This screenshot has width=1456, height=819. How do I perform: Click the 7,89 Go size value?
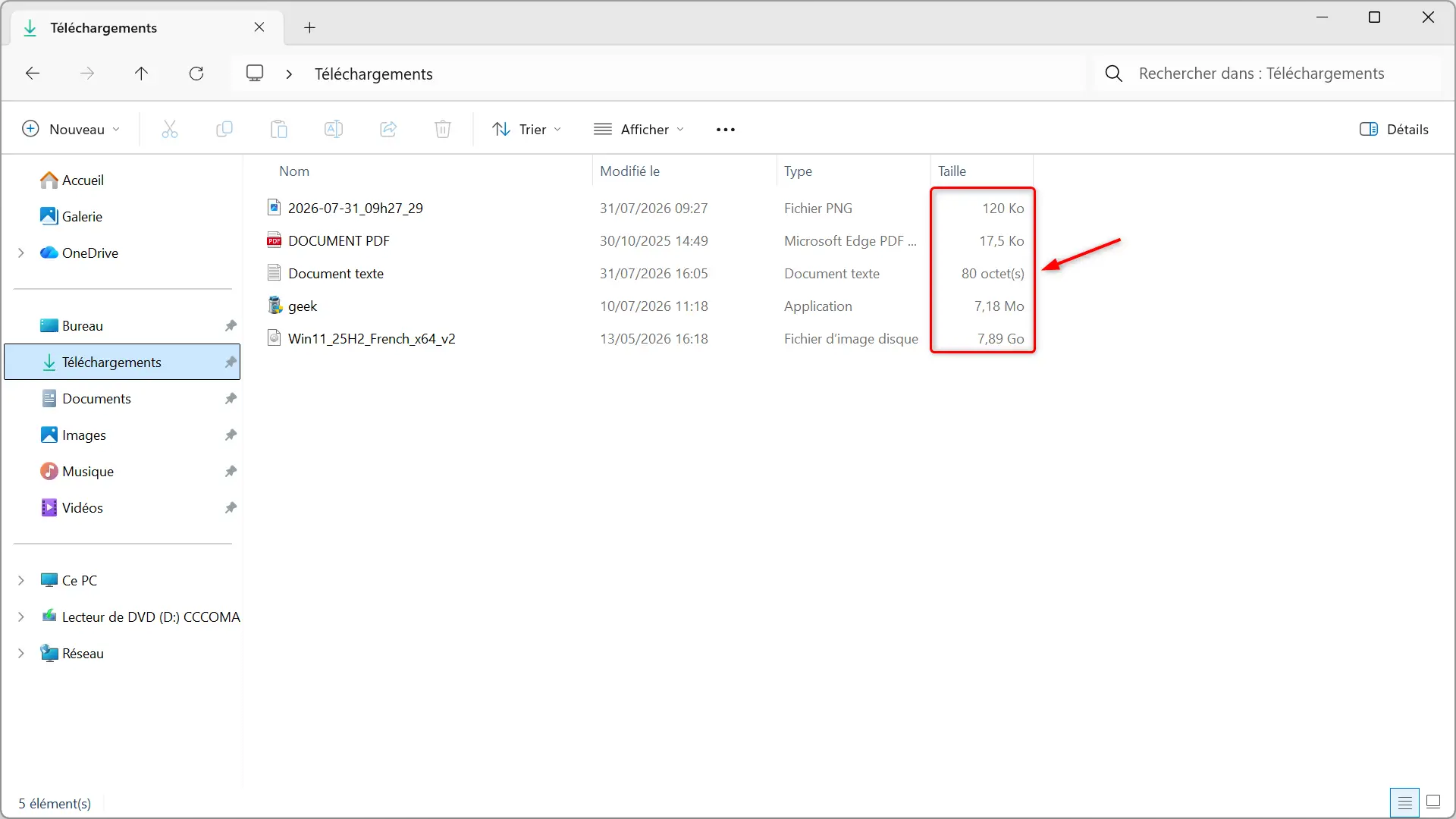pos(1000,339)
